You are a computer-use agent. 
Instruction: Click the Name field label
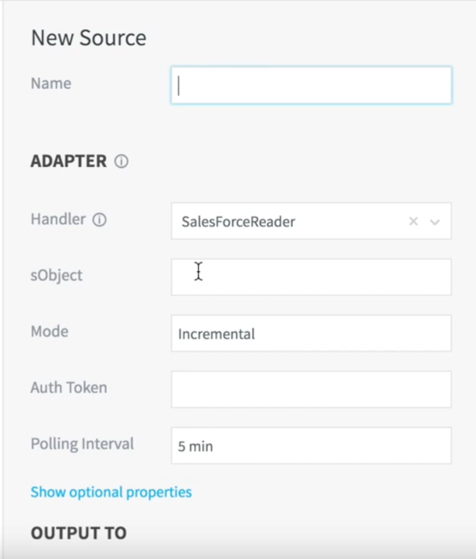click(x=51, y=83)
